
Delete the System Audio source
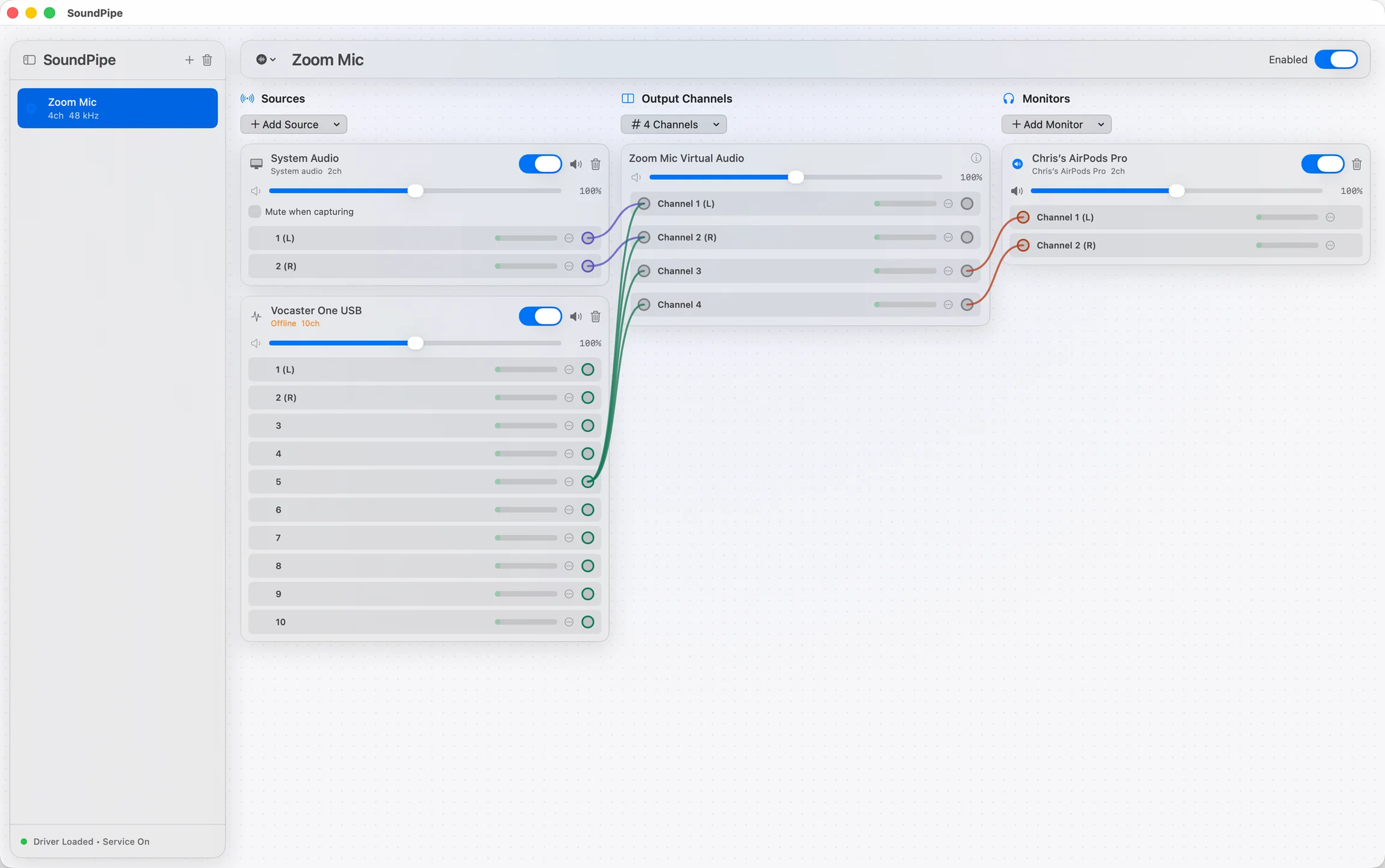596,164
